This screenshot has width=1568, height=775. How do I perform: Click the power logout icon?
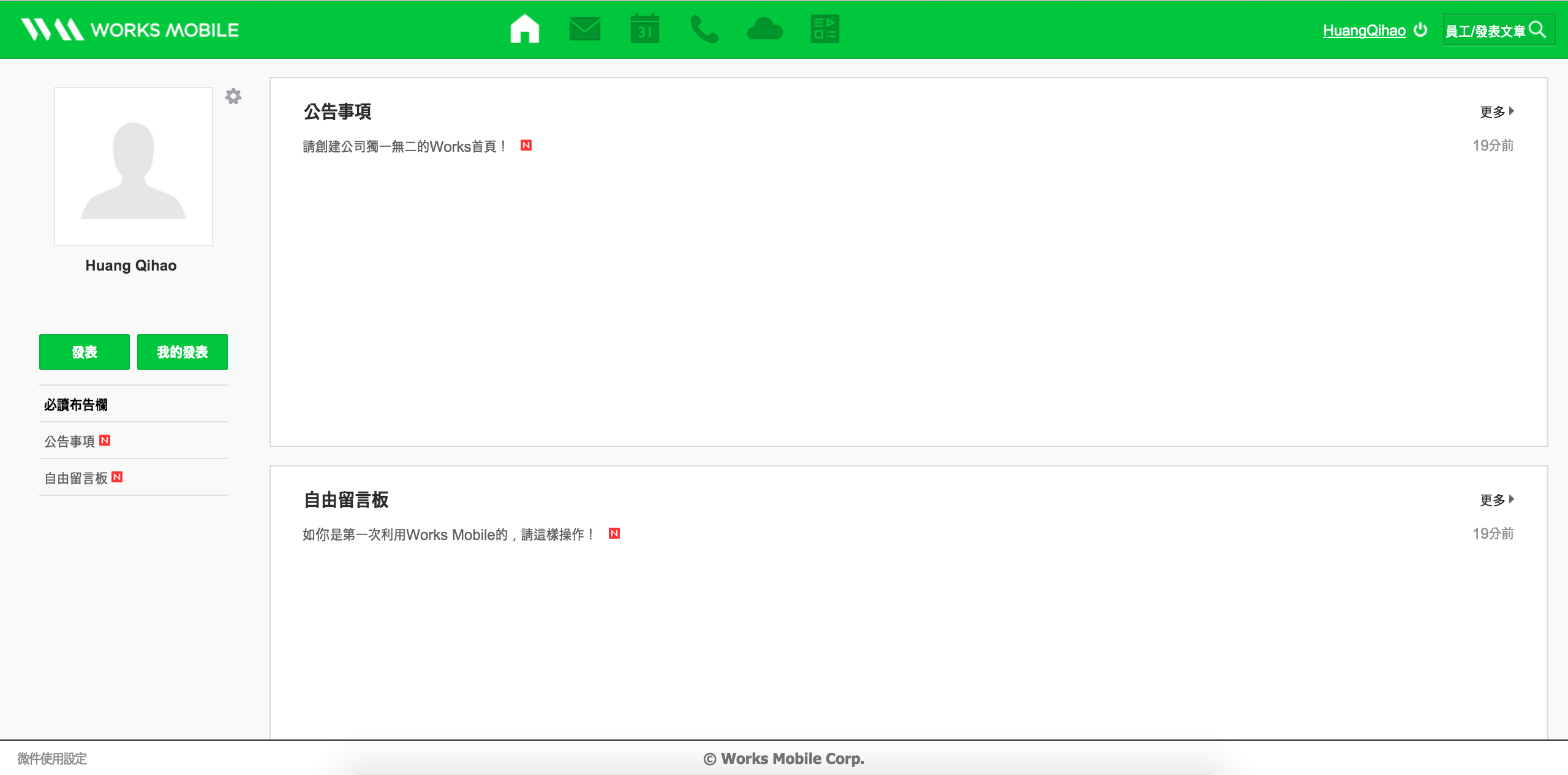pos(1420,29)
